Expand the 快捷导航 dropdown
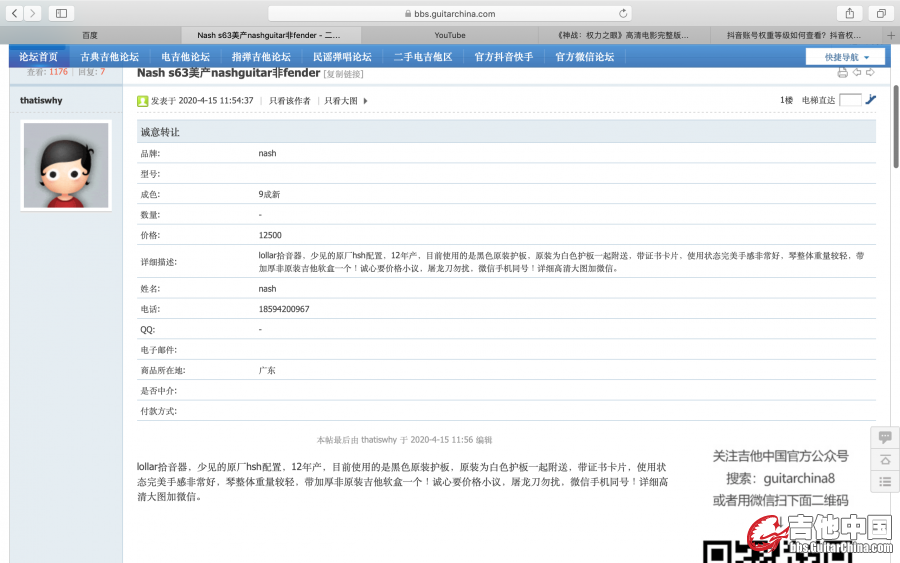Screen dimensions: 900x563 (x=845, y=57)
